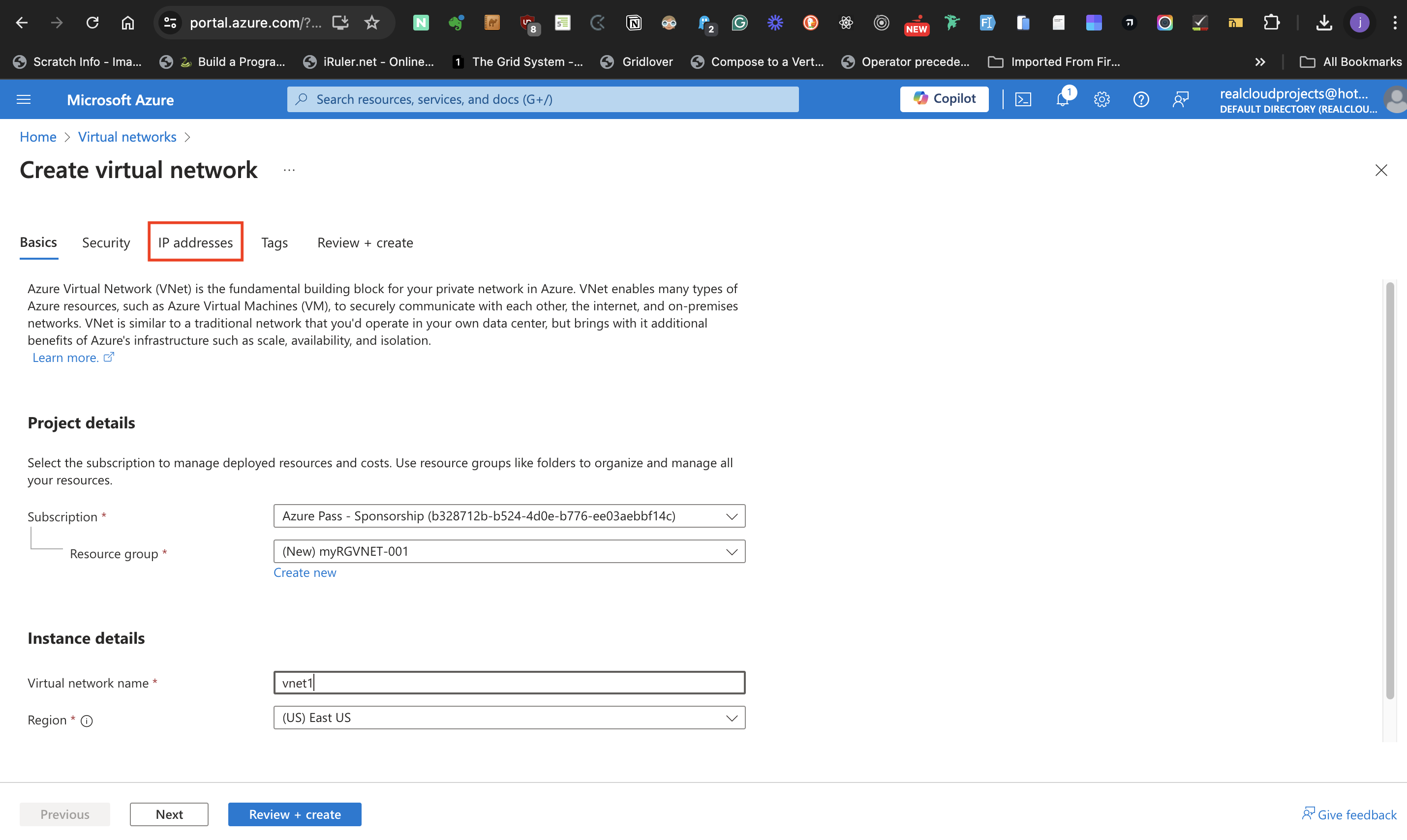Expand the Resource group dropdown
The height and width of the screenshot is (840, 1407).
click(x=509, y=551)
